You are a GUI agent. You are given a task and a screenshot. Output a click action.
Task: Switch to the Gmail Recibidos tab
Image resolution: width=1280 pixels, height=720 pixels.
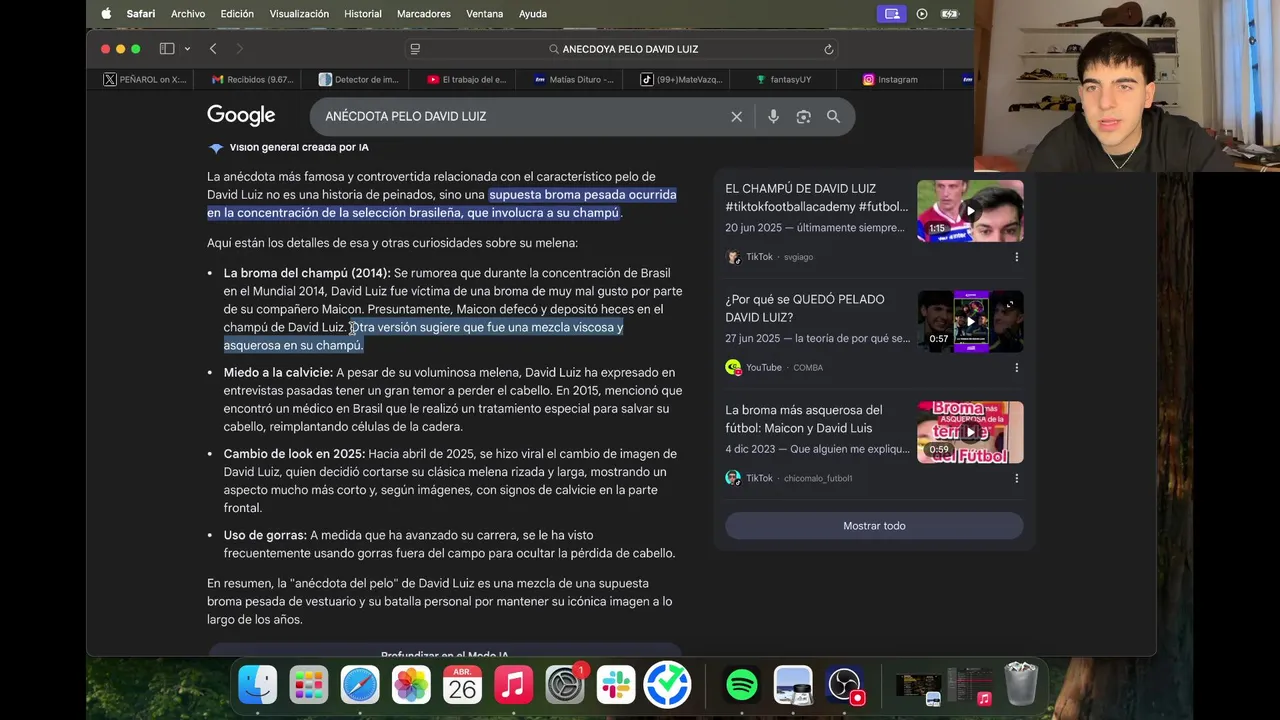[252, 79]
